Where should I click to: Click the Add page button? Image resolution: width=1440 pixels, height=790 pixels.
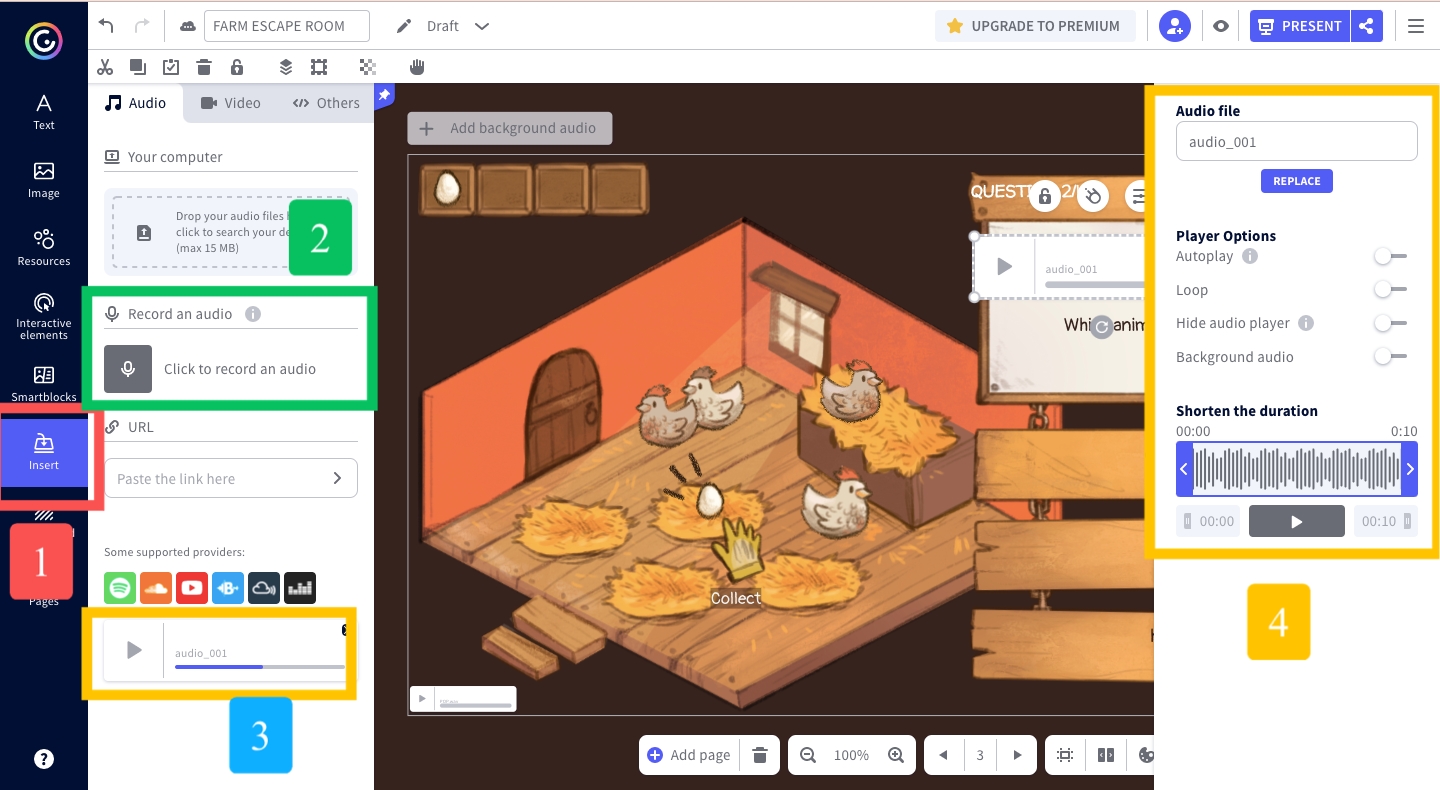[689, 755]
